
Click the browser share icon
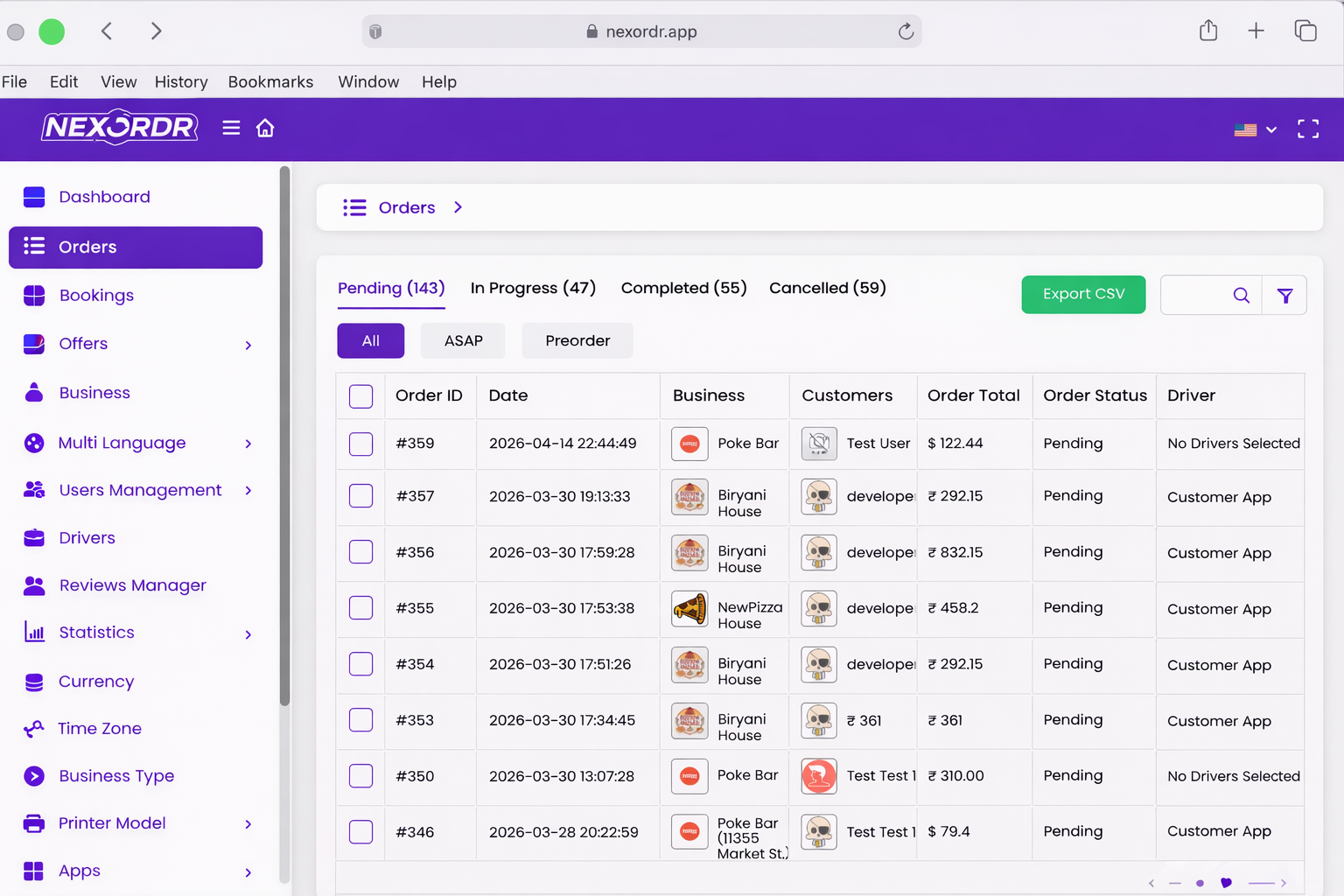[x=1208, y=31]
